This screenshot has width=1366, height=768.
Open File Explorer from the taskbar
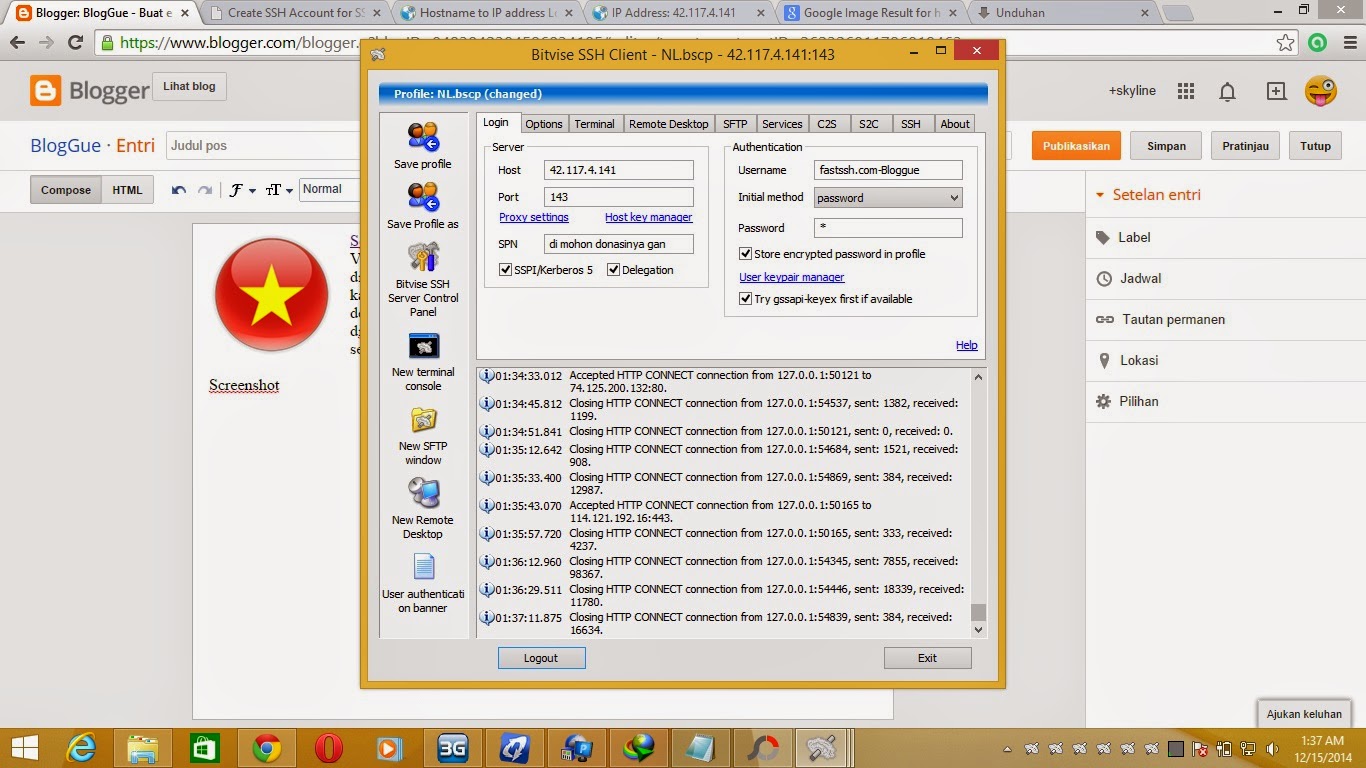click(143, 748)
